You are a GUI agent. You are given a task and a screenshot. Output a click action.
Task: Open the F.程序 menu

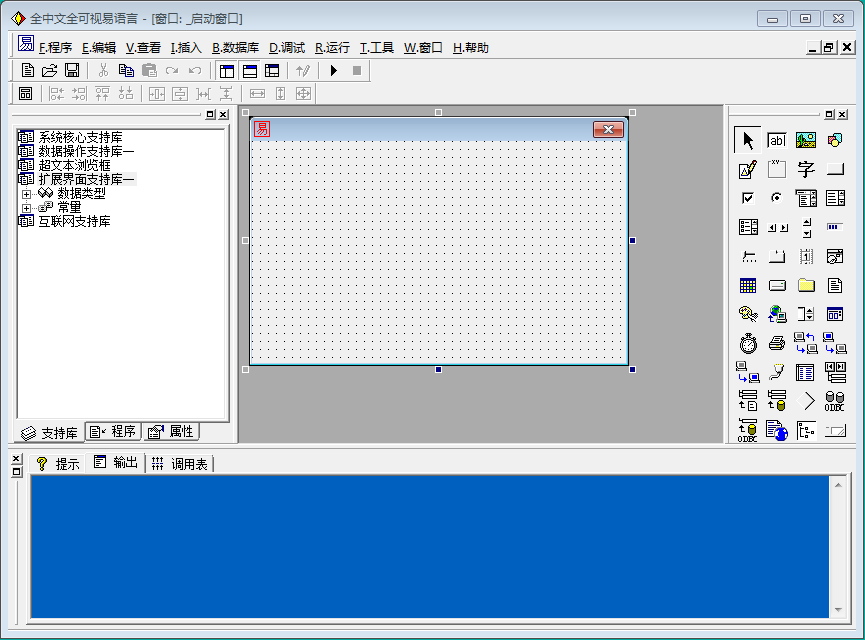pos(55,47)
